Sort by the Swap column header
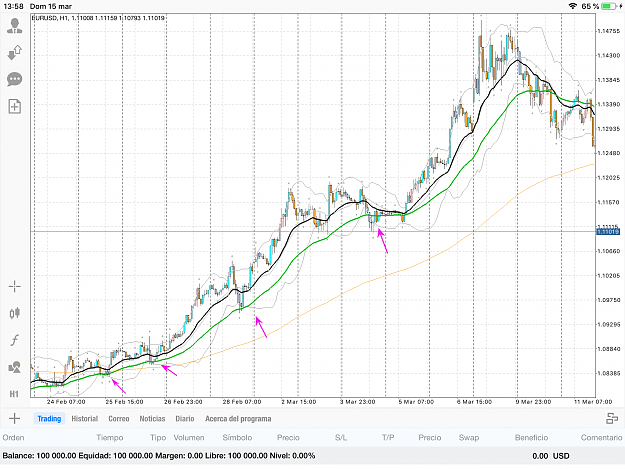This screenshot has height=469, width=625. pos(469,438)
